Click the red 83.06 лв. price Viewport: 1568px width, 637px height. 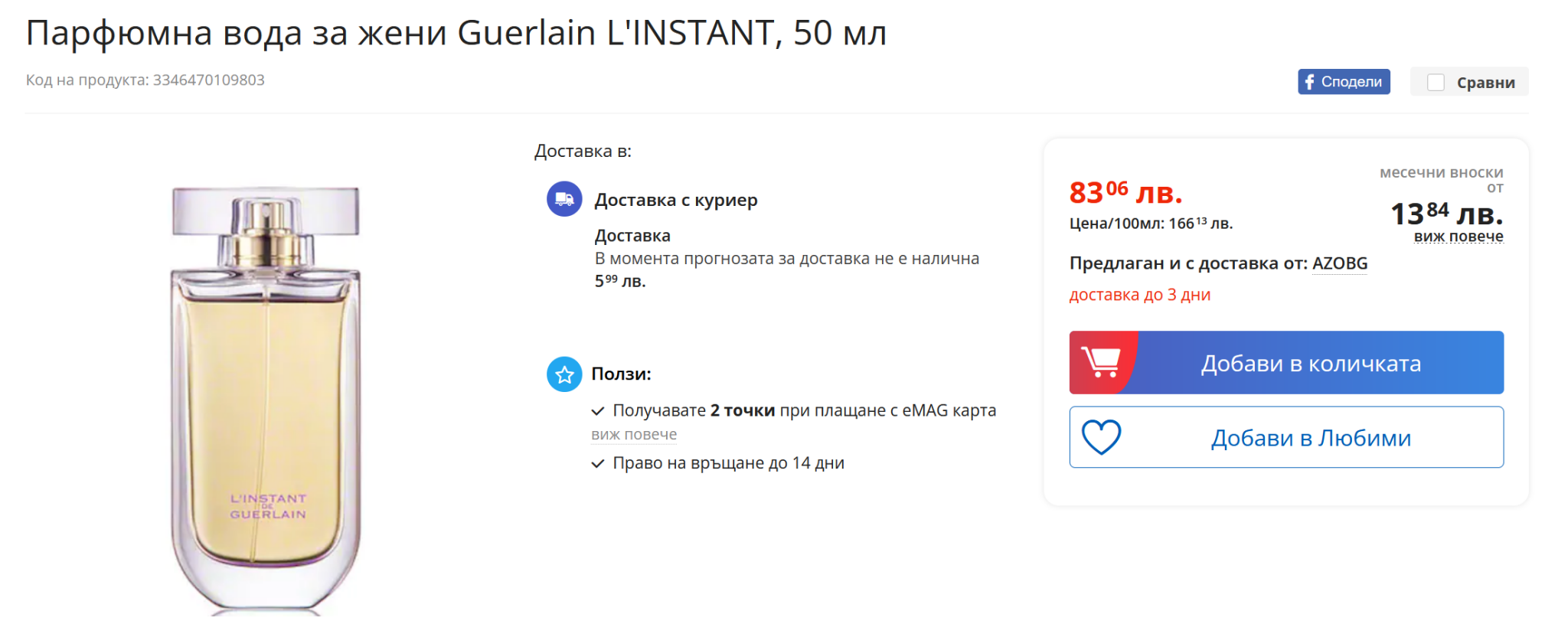click(x=1125, y=192)
